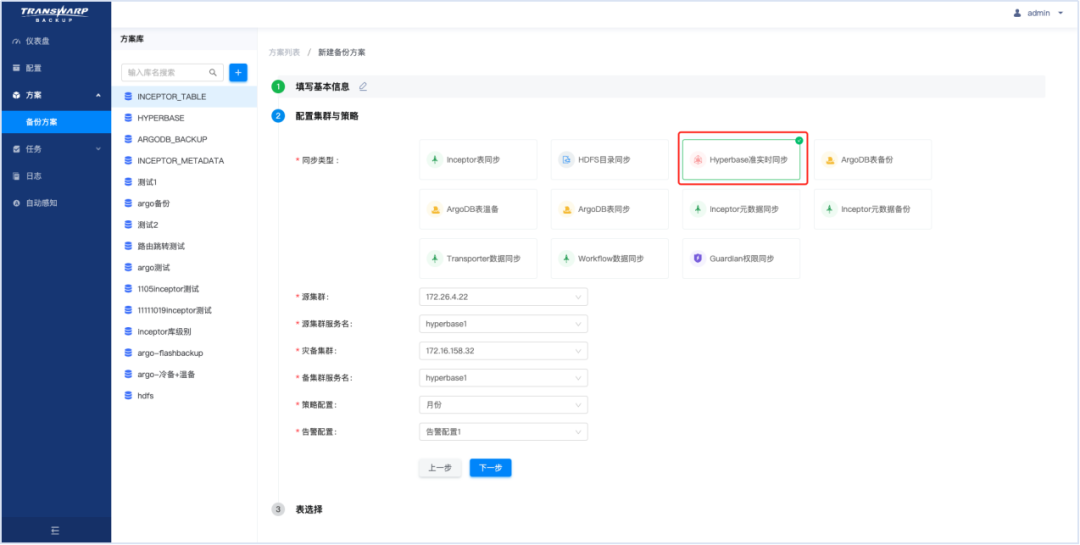This screenshot has height=545, width=1080.
Task: Select ARGODB_BACKUP in library list
Action: coord(184,139)
